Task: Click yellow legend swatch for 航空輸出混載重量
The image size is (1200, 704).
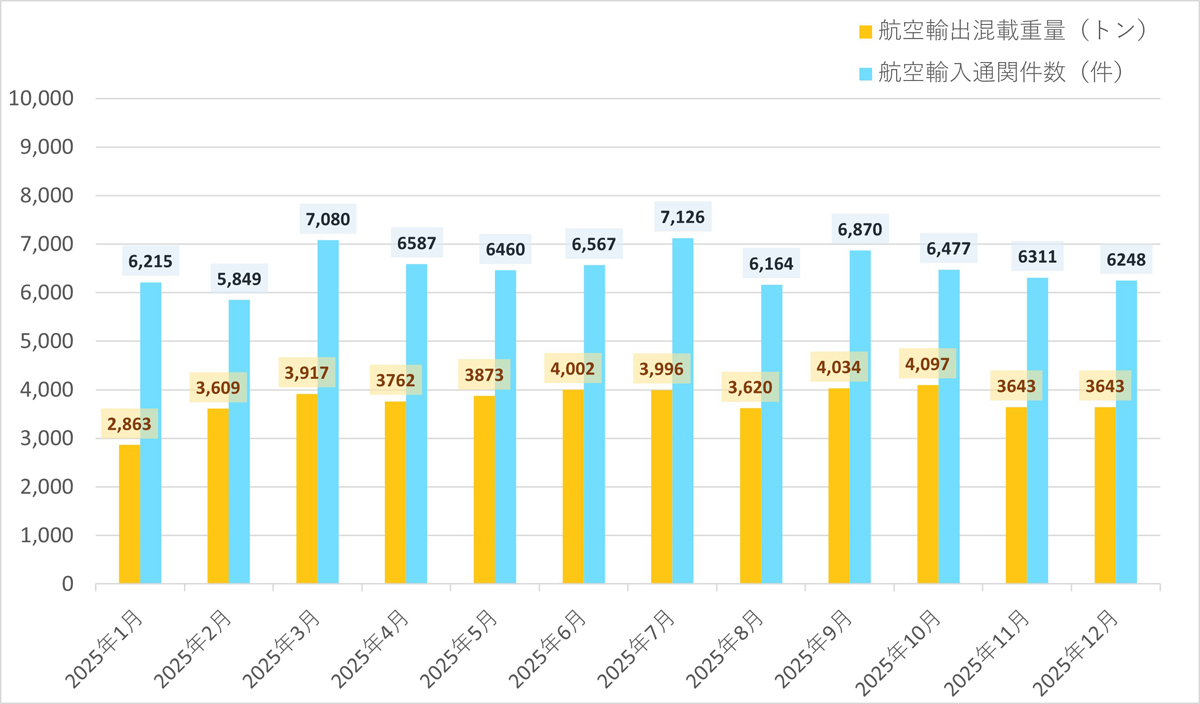Action: click(x=866, y=32)
